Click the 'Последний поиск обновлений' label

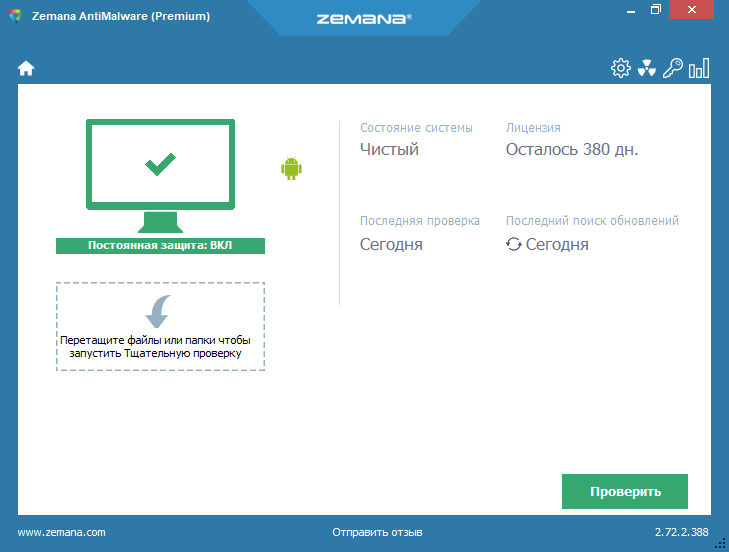[592, 221]
